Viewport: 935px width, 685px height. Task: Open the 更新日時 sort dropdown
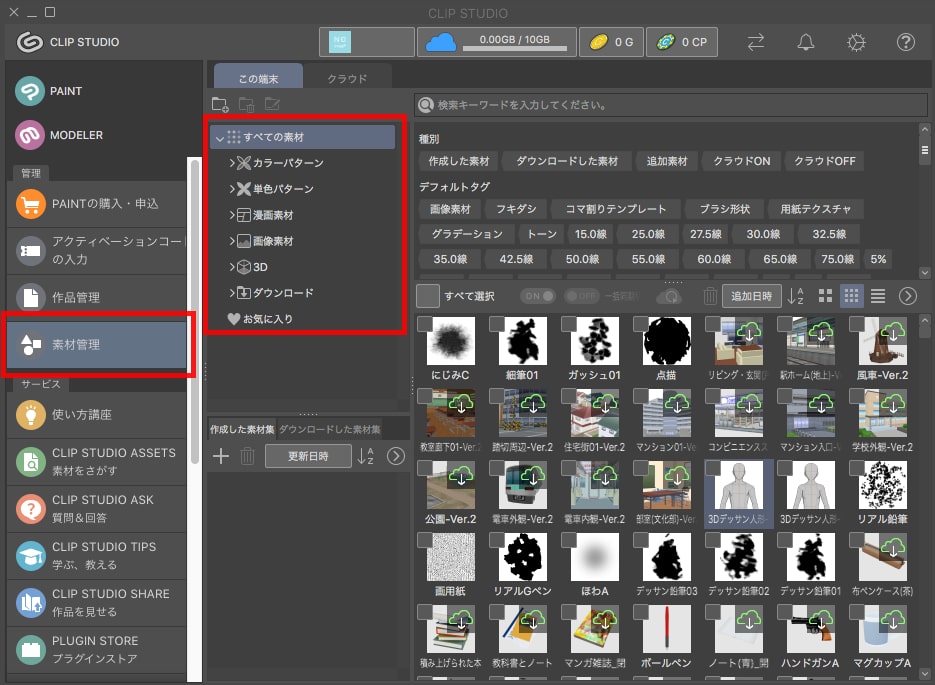(x=308, y=456)
